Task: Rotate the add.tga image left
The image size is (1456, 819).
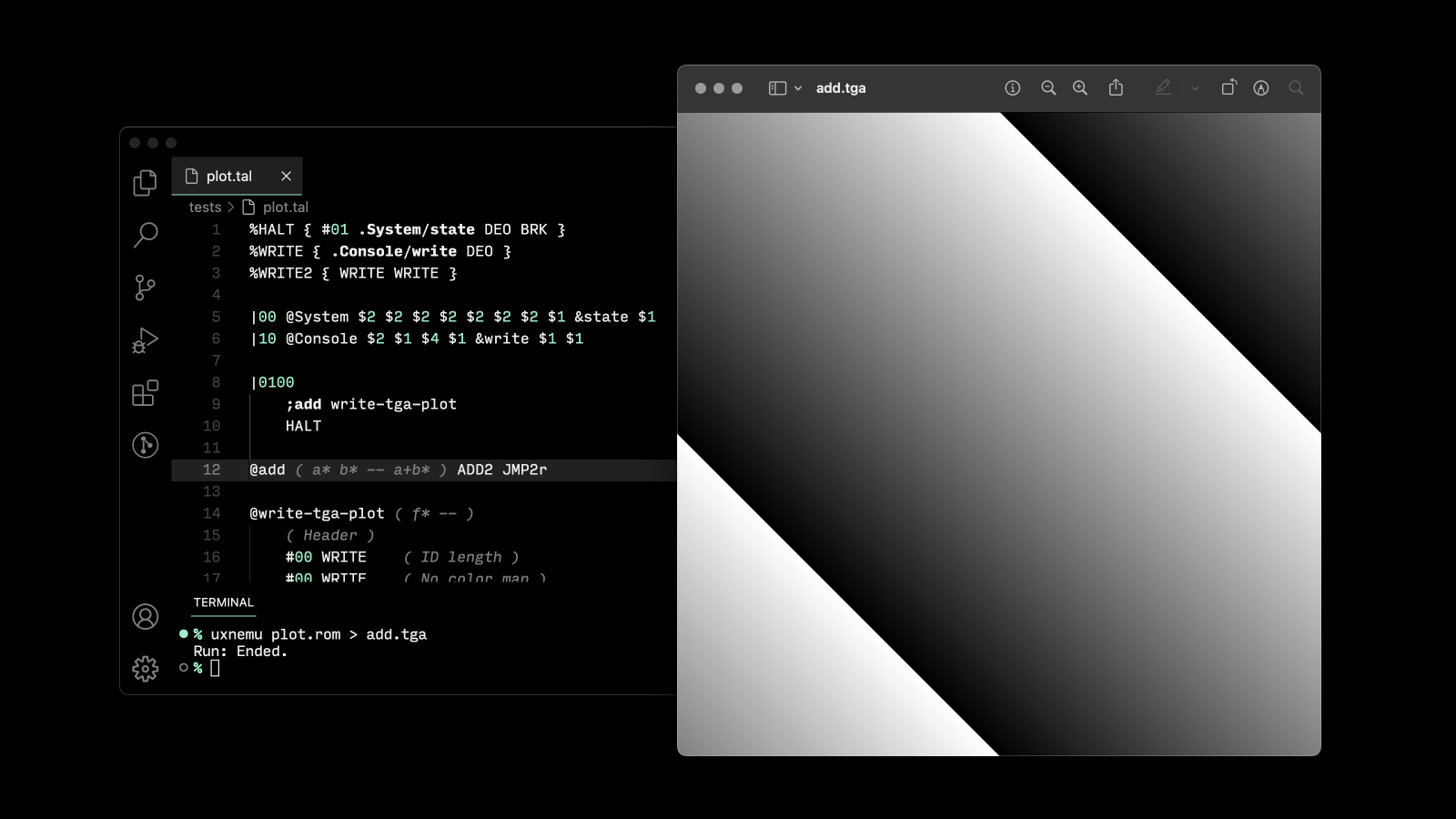Action: pos(1228,88)
